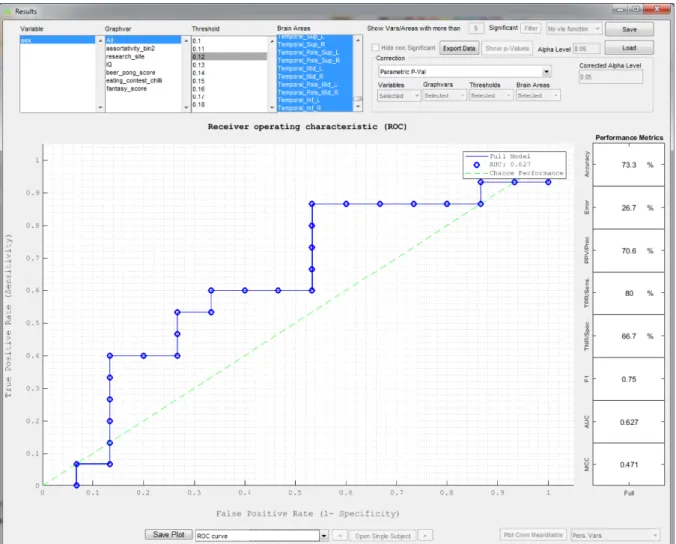The height and width of the screenshot is (544, 676).
Task: Click the F1 0.75 metric cell
Action: [x=629, y=379]
